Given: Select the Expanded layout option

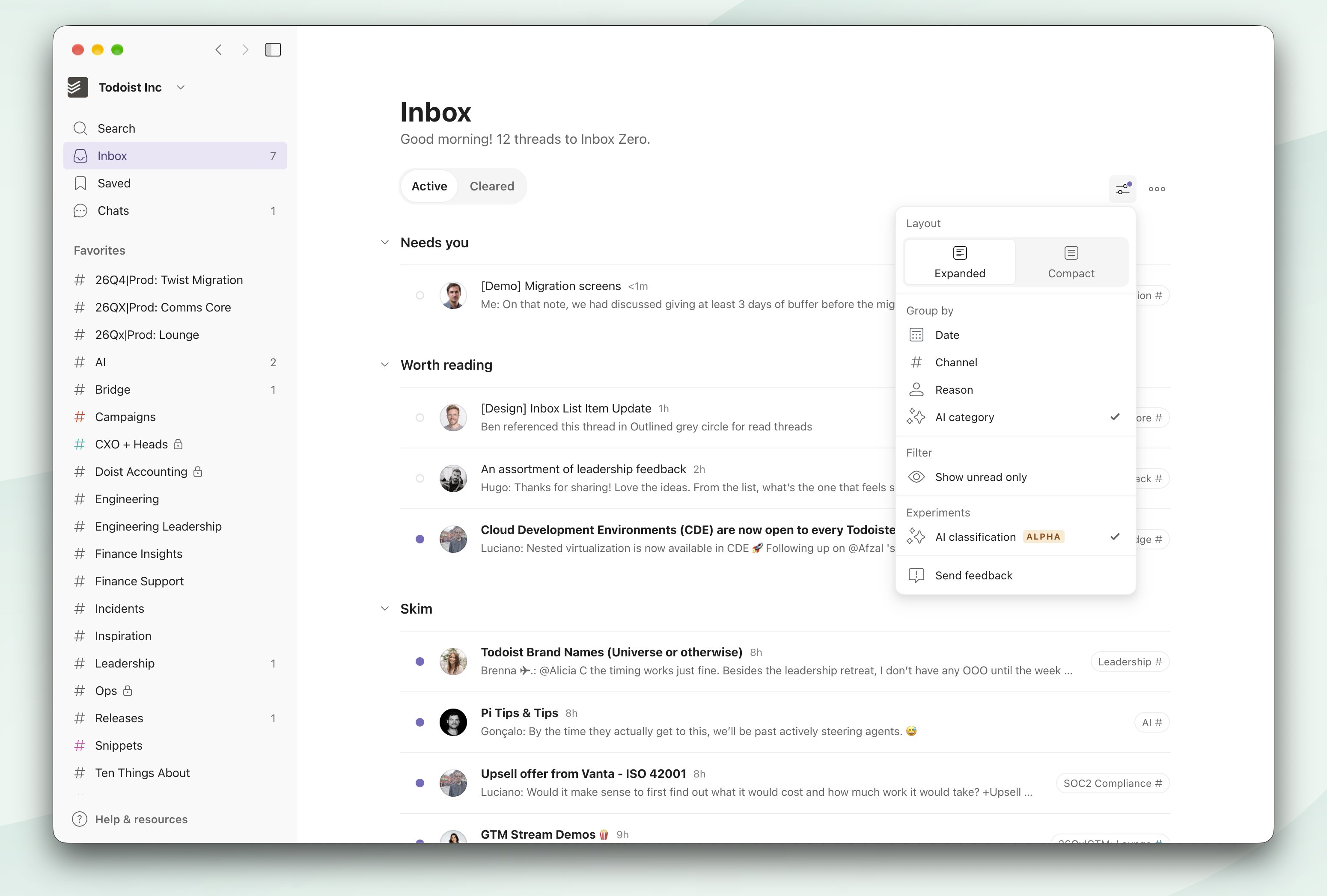Looking at the screenshot, I should pos(960,262).
